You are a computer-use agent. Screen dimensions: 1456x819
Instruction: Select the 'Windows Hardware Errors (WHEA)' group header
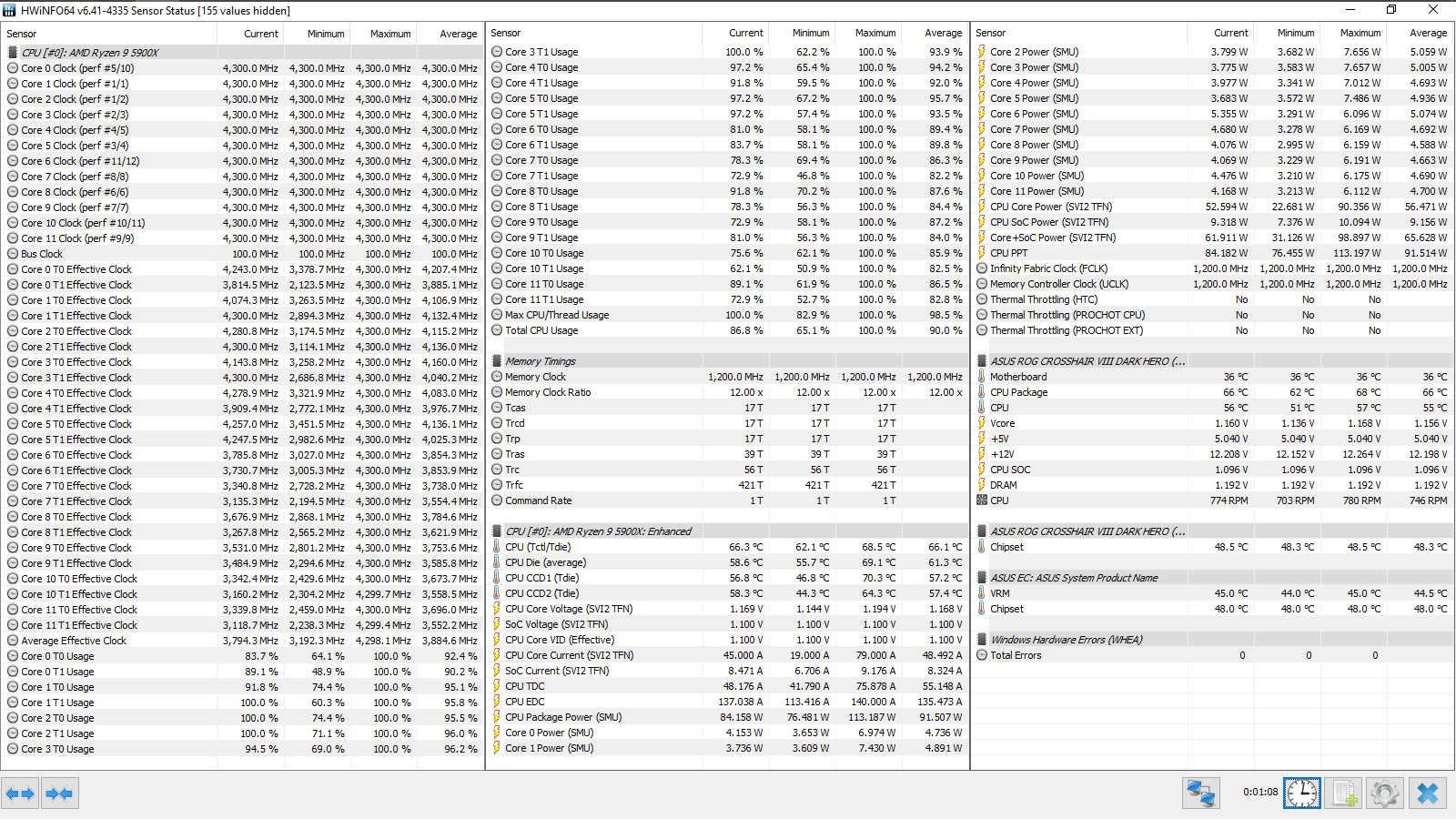pos(1212,640)
